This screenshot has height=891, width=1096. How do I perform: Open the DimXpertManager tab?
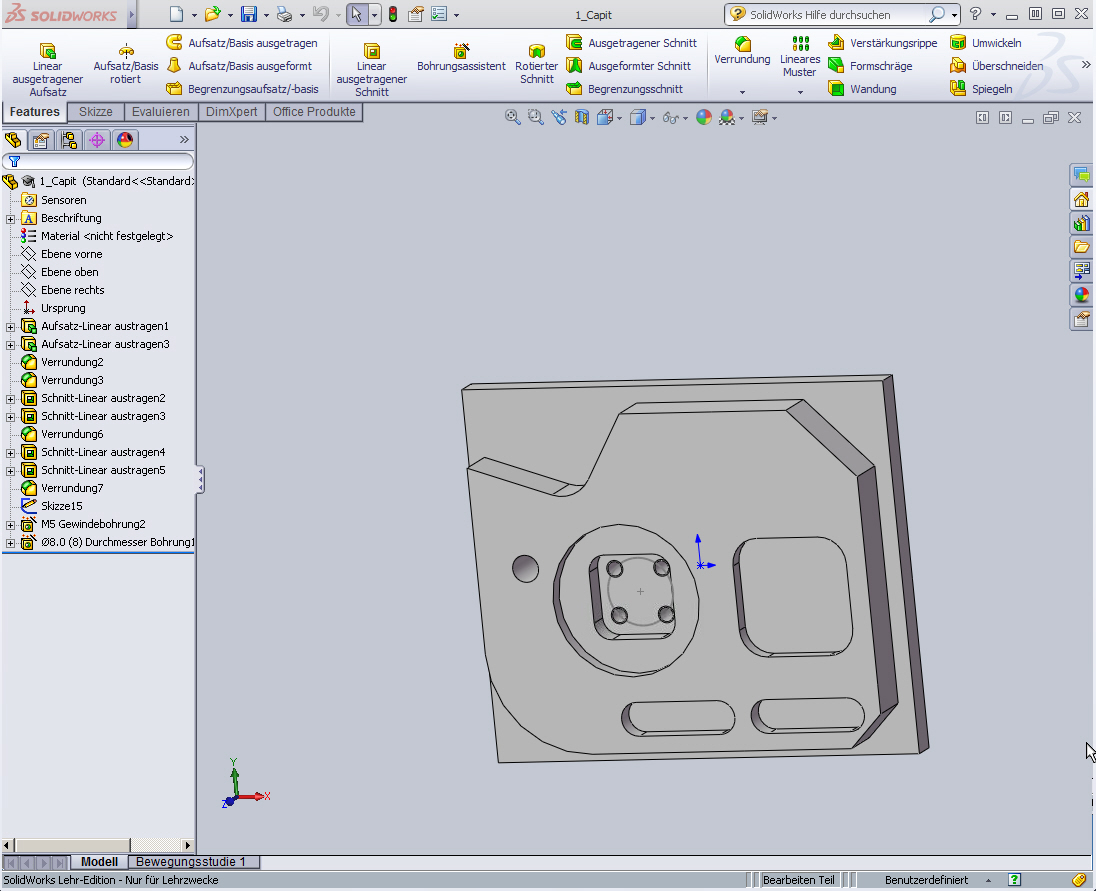96,140
